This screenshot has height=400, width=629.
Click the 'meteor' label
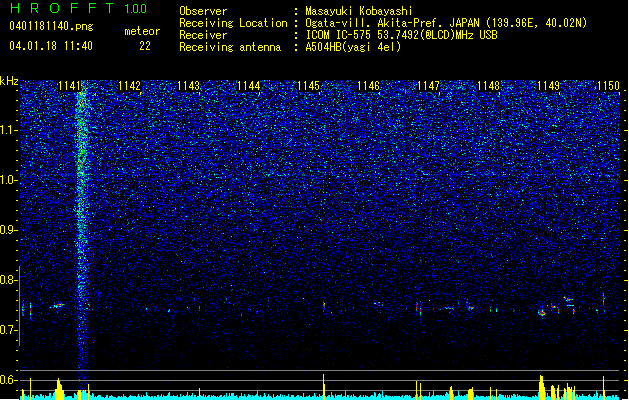coord(142,31)
